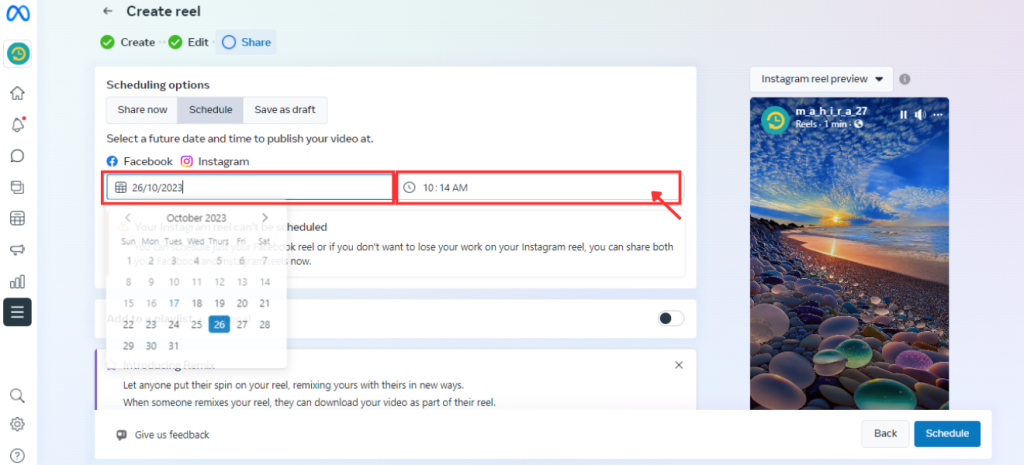The width and height of the screenshot is (1024, 465).
Task: Open Help question mark icon
Action: pyautogui.click(x=18, y=455)
